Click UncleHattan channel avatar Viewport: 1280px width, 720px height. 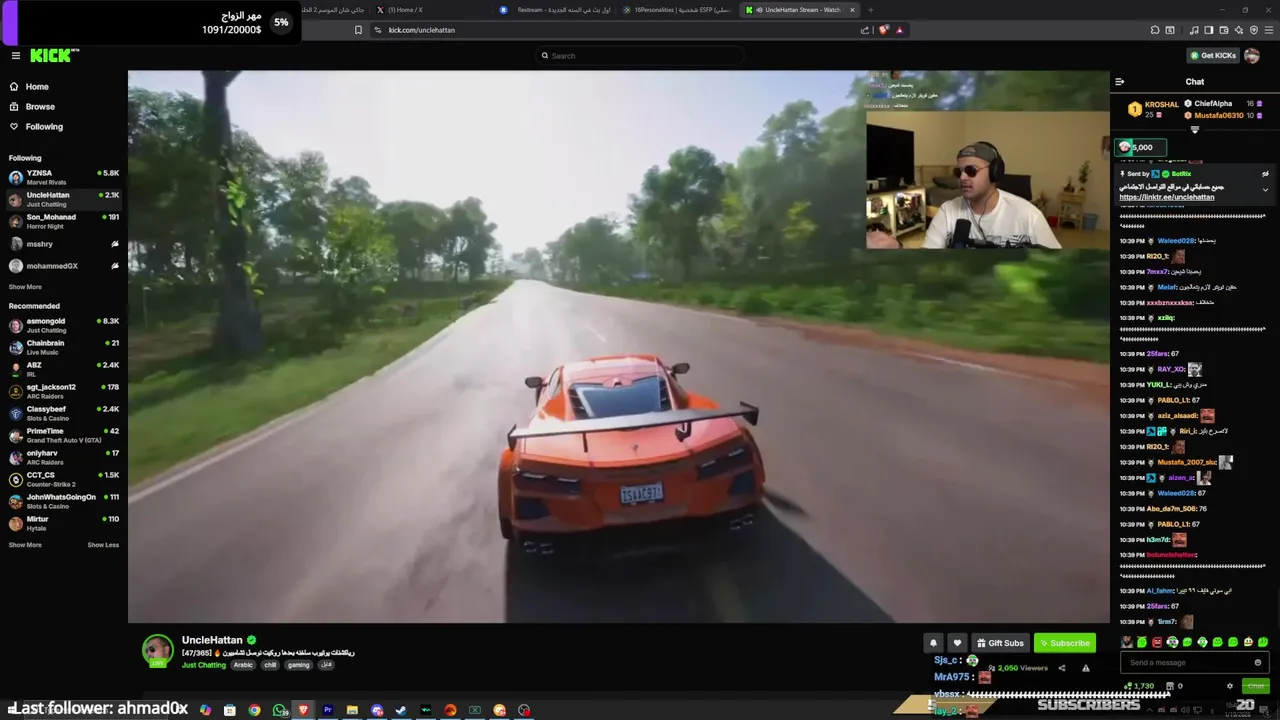(157, 650)
